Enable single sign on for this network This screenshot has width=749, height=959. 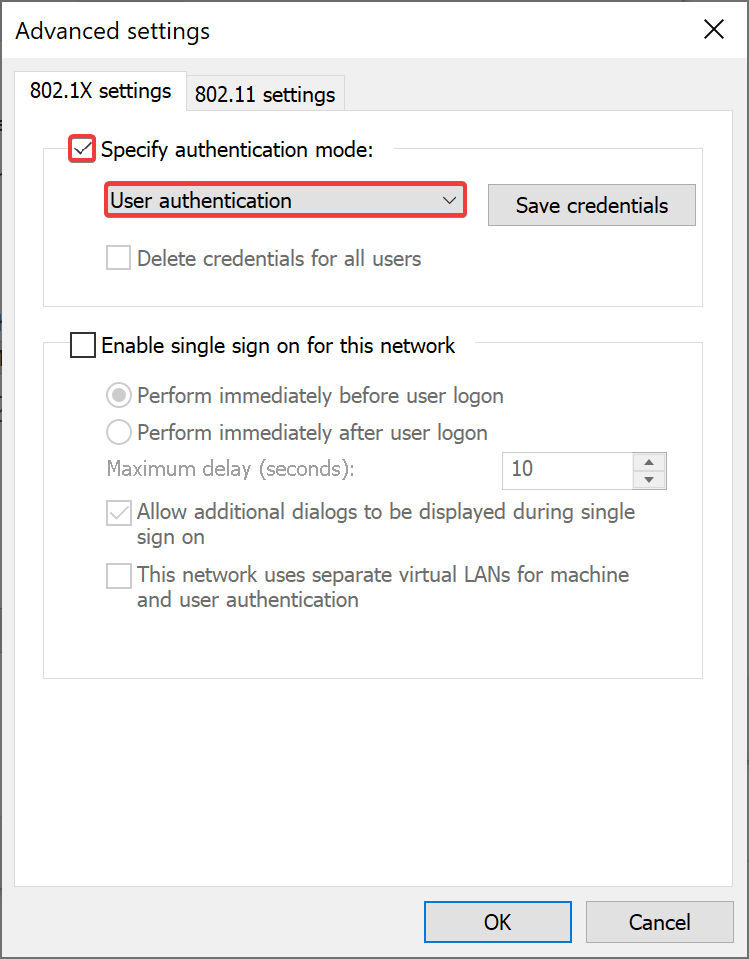(x=83, y=345)
